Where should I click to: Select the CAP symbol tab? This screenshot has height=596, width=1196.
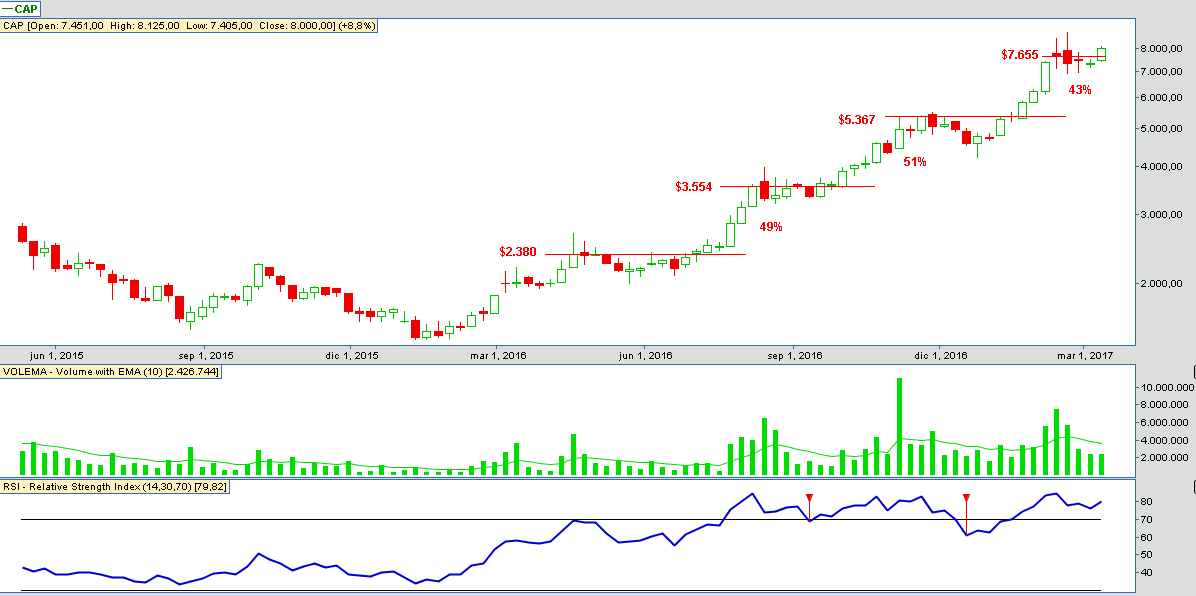[x=21, y=9]
